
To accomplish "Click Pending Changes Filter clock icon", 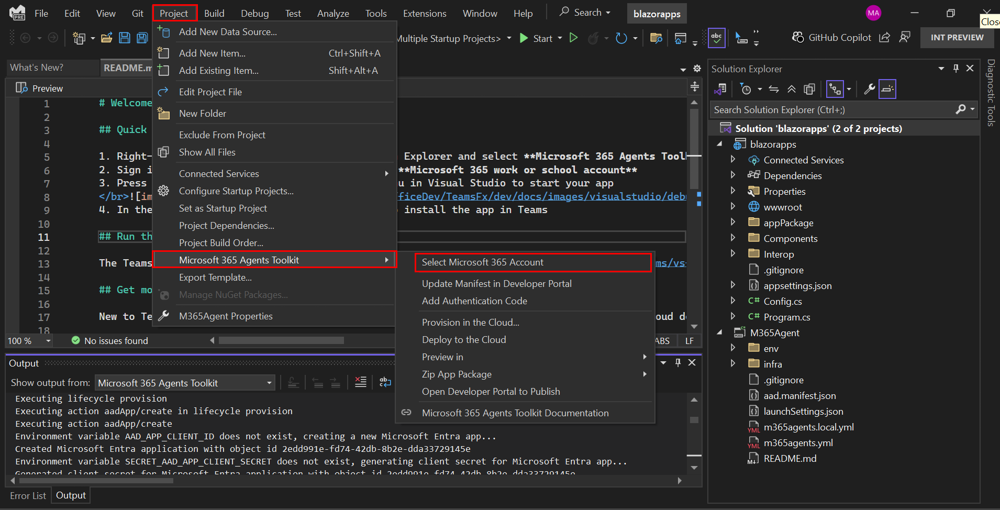I will (746, 89).
